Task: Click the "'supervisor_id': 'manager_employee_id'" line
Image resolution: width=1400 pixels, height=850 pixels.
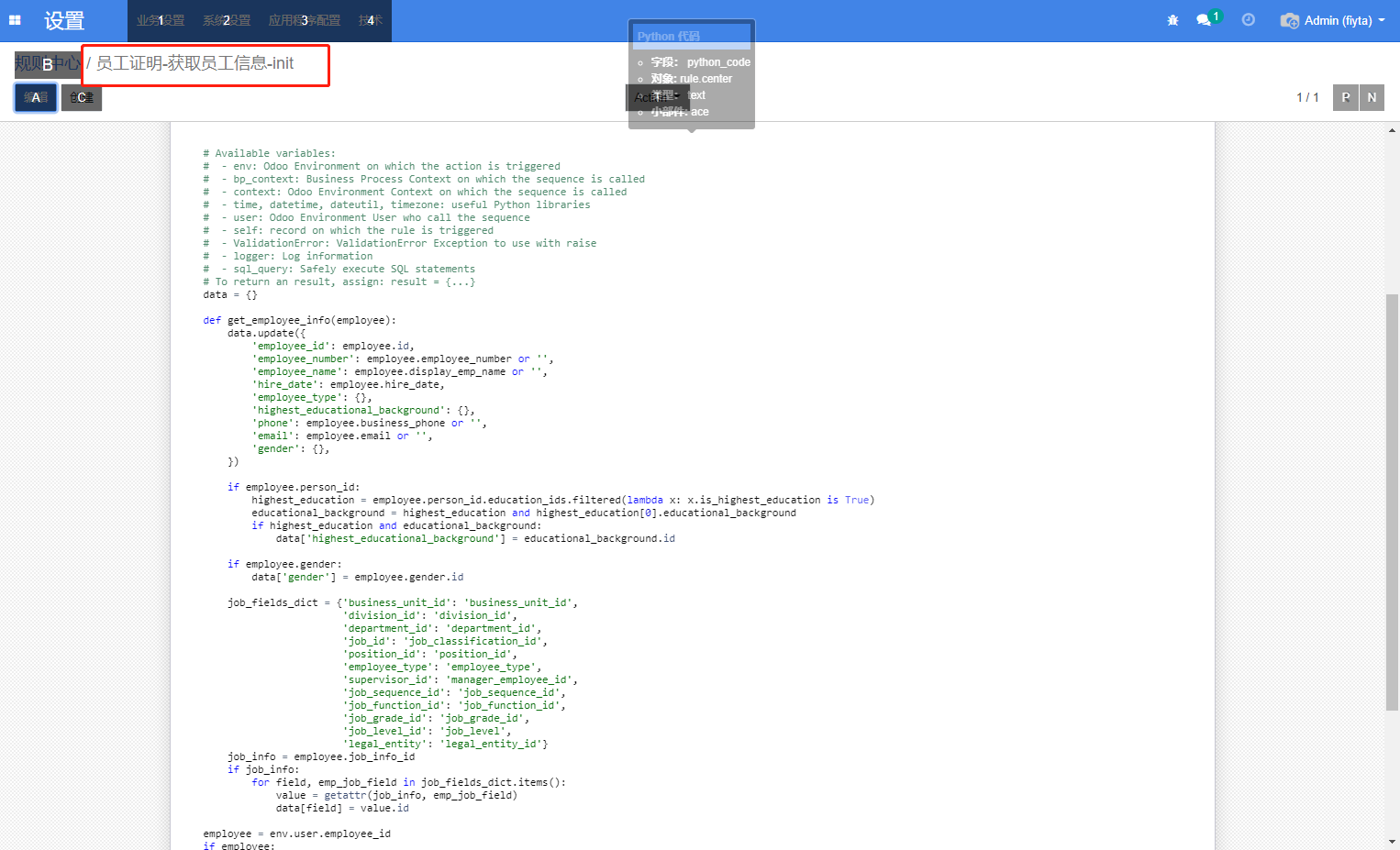Action: click(x=461, y=679)
